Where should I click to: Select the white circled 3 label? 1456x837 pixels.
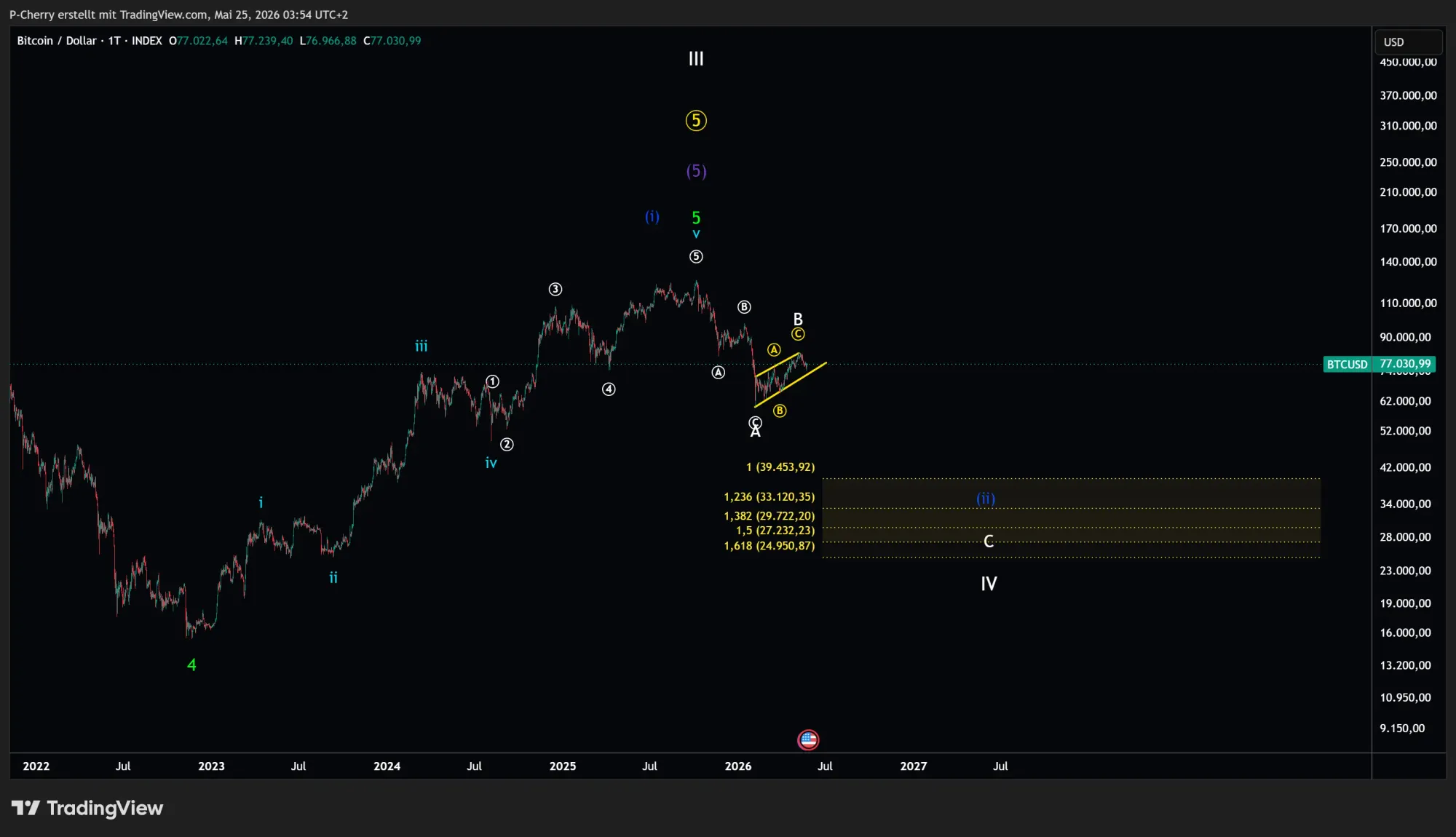point(555,289)
